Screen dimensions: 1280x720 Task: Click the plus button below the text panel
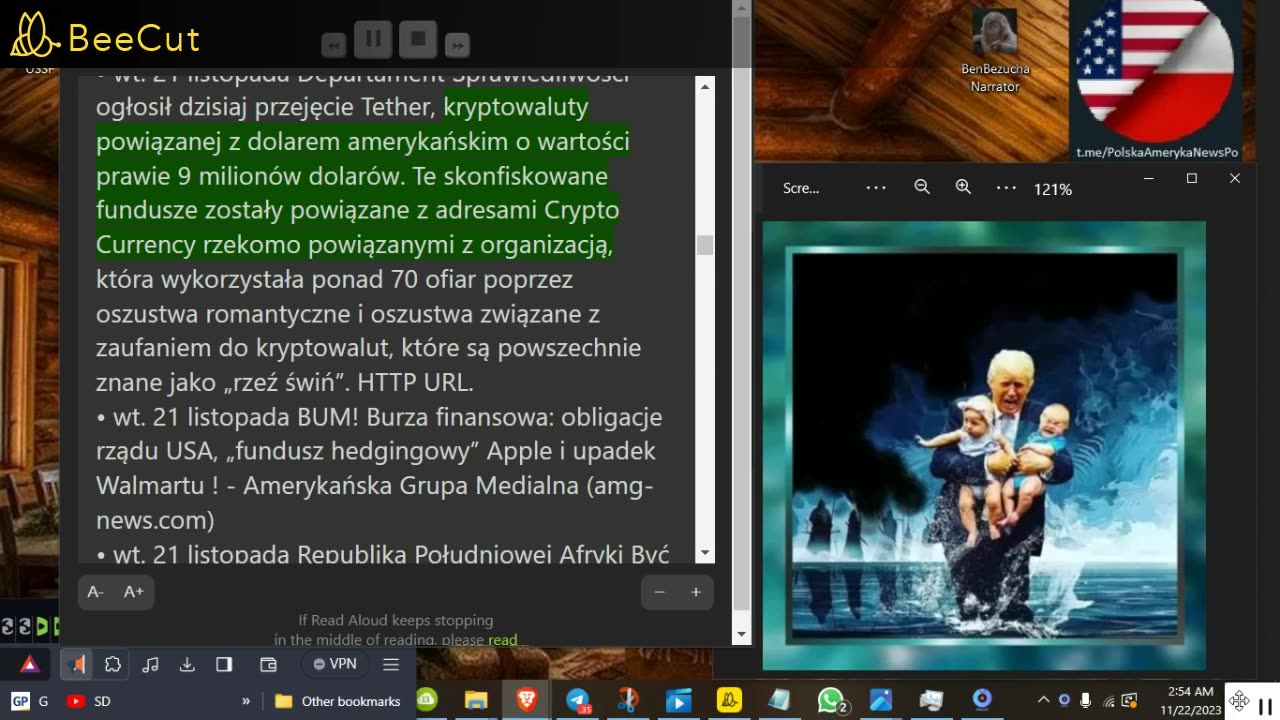point(696,592)
